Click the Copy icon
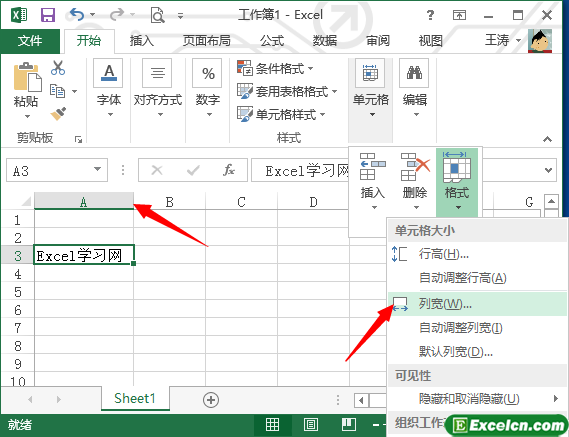The height and width of the screenshot is (437, 569). click(58, 91)
